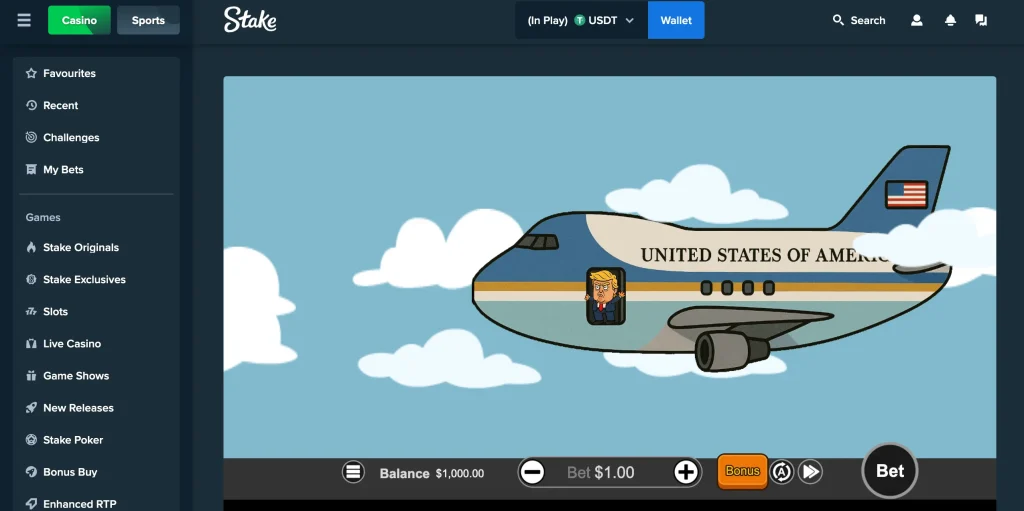This screenshot has width=1024, height=511.
Task: Open the game menu icon beside Balance
Action: (x=353, y=471)
